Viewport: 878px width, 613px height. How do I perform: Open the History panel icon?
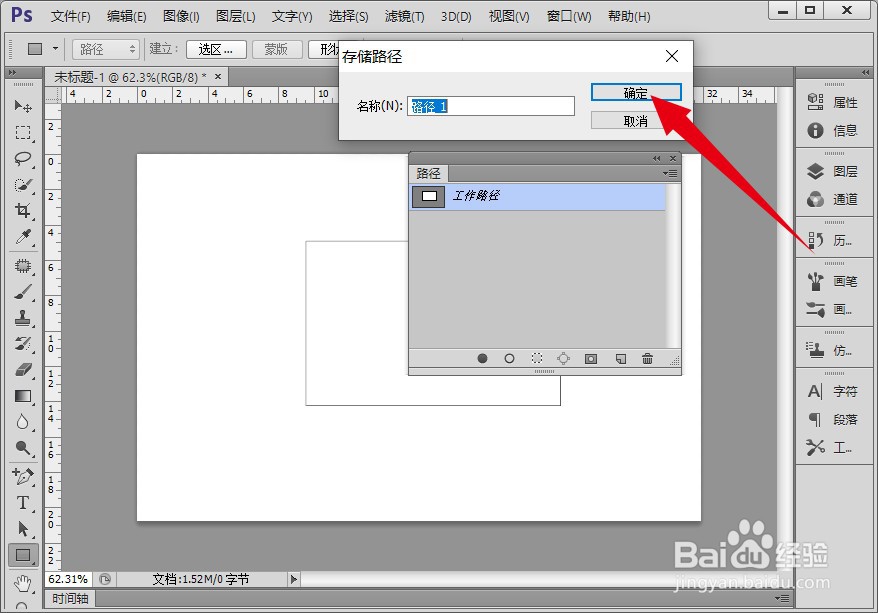[x=815, y=240]
